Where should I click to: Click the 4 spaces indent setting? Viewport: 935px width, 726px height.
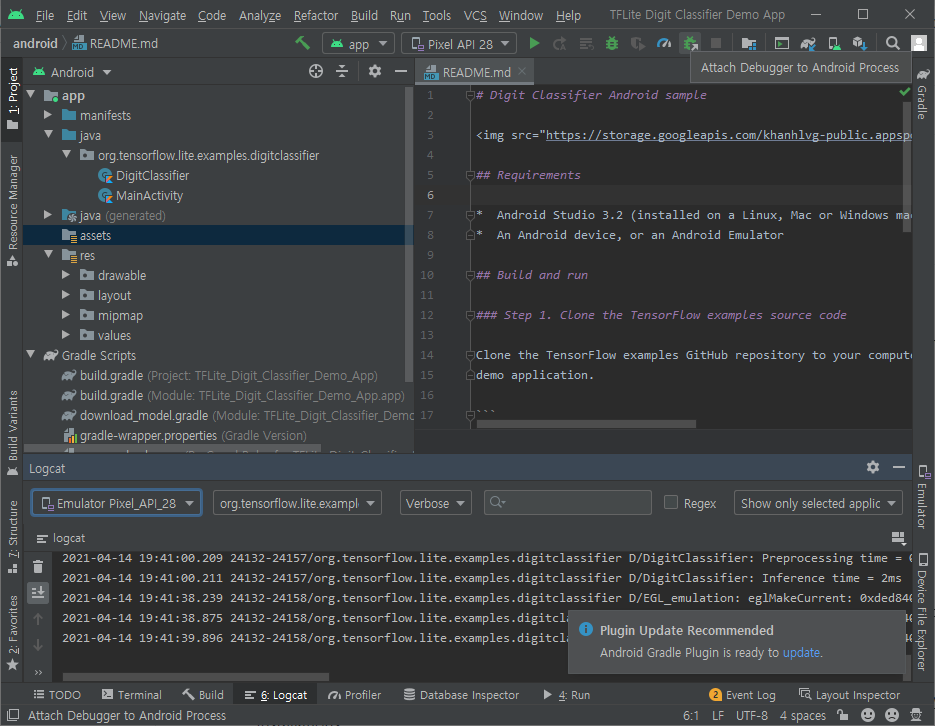[803, 715]
